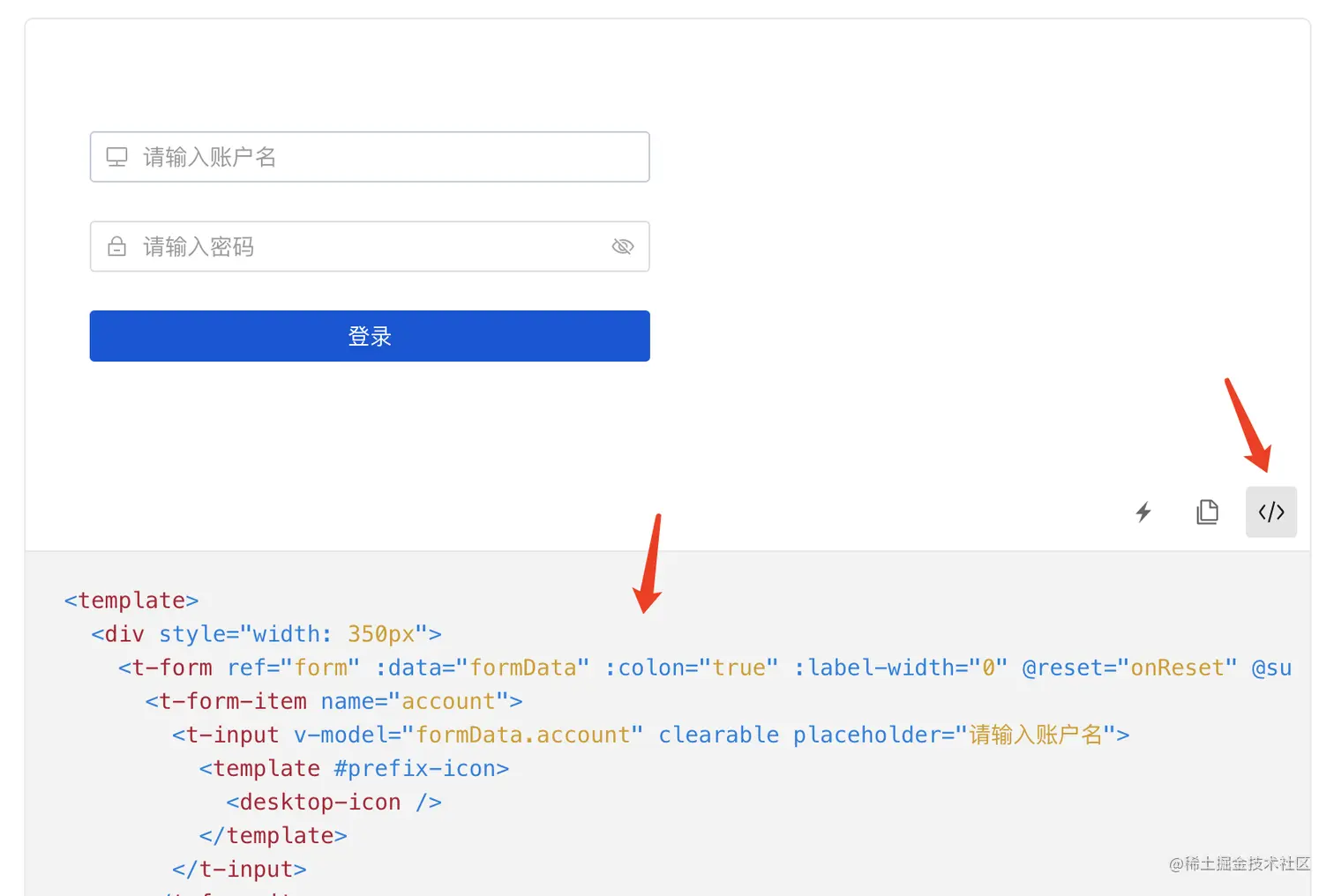Focus the 请输入密码 input field

370,246
